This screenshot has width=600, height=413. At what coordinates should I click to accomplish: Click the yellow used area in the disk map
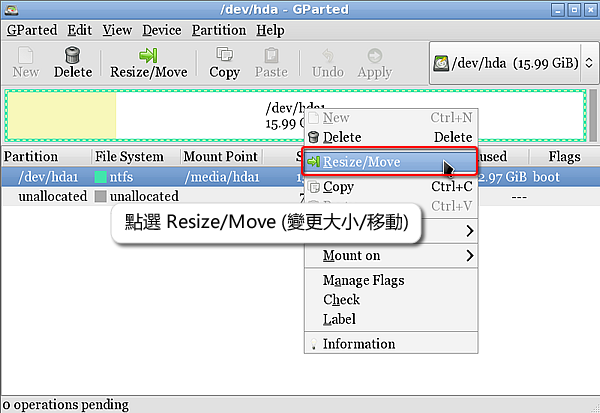coord(62,116)
